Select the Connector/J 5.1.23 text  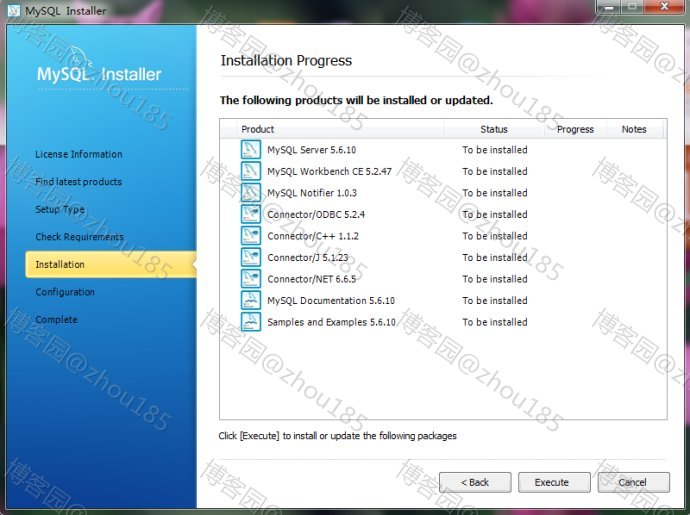308,258
